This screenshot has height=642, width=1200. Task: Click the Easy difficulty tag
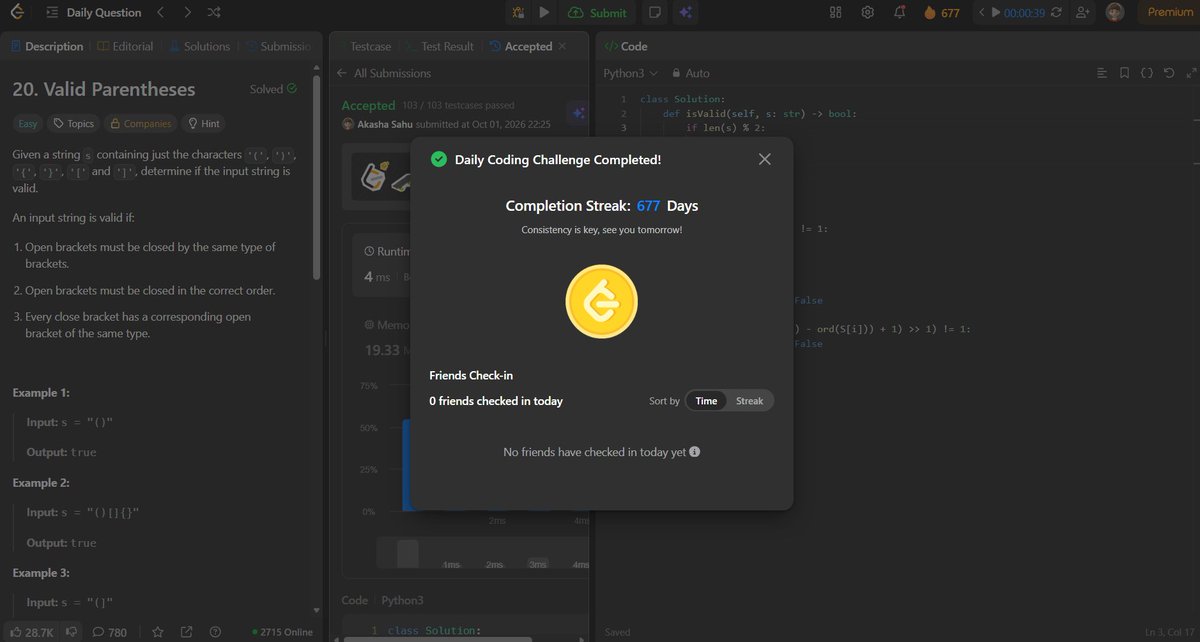pyautogui.click(x=28, y=124)
